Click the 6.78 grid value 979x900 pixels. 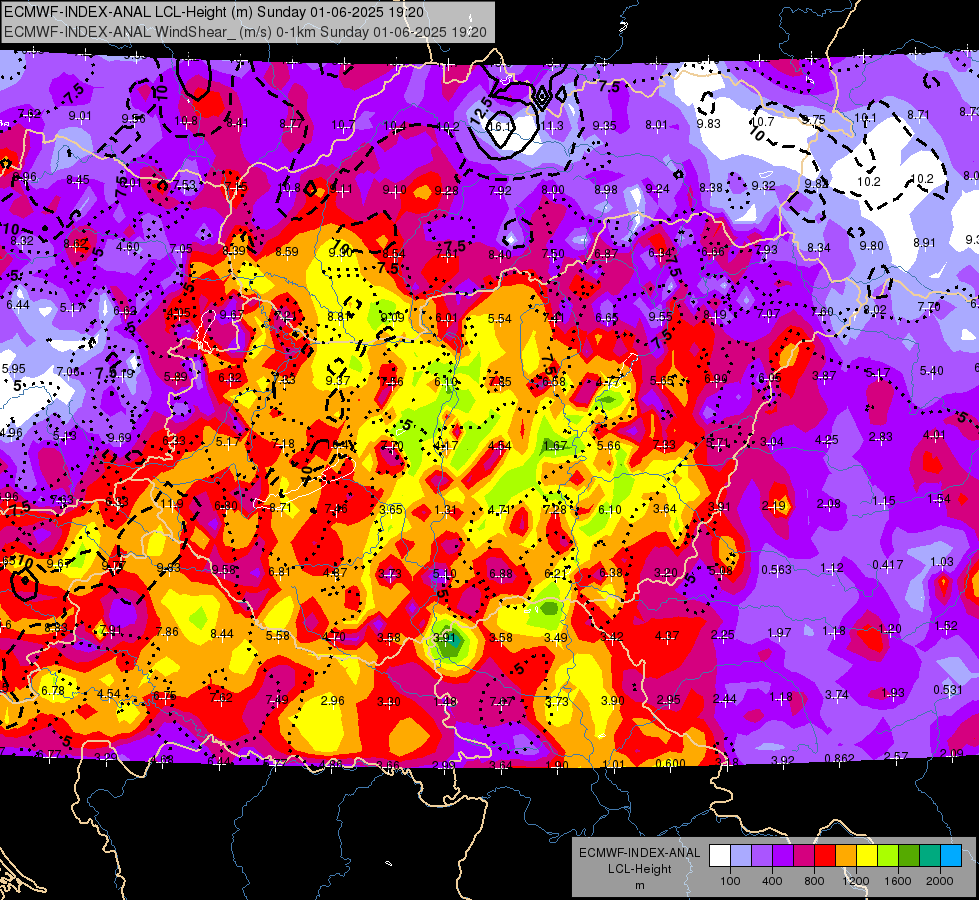53,690
